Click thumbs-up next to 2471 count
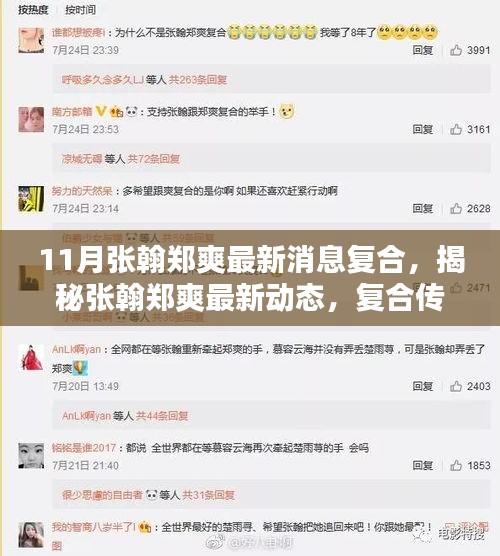The image size is (500, 556). [456, 287]
